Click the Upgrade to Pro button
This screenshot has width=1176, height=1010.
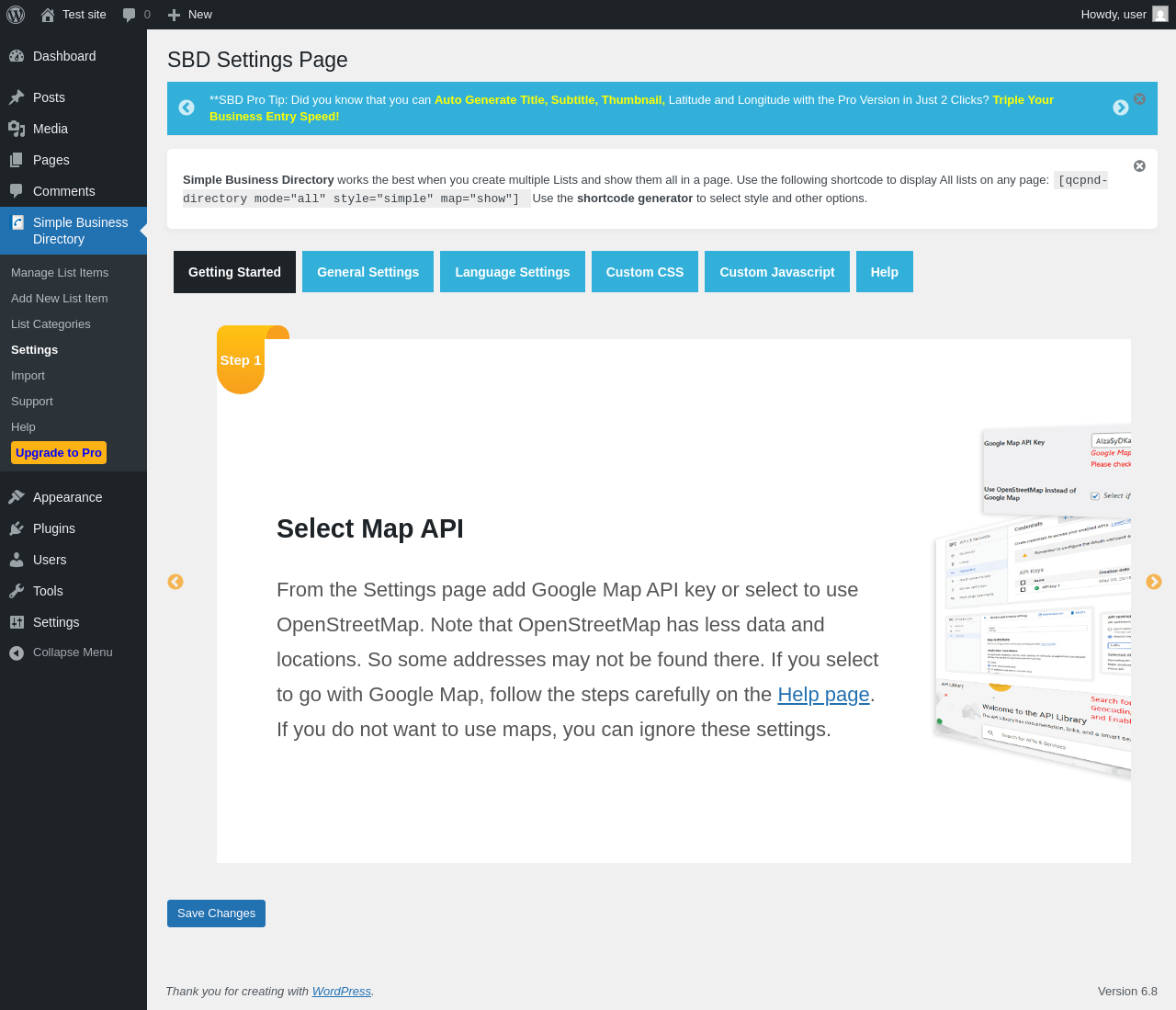[59, 453]
